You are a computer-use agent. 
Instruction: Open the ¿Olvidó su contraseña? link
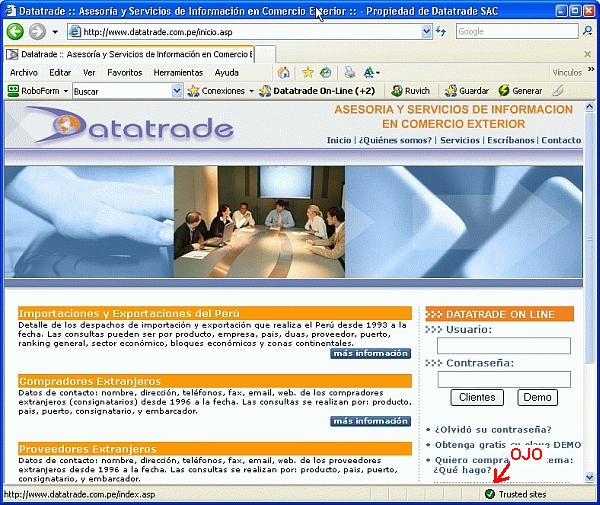click(x=493, y=430)
